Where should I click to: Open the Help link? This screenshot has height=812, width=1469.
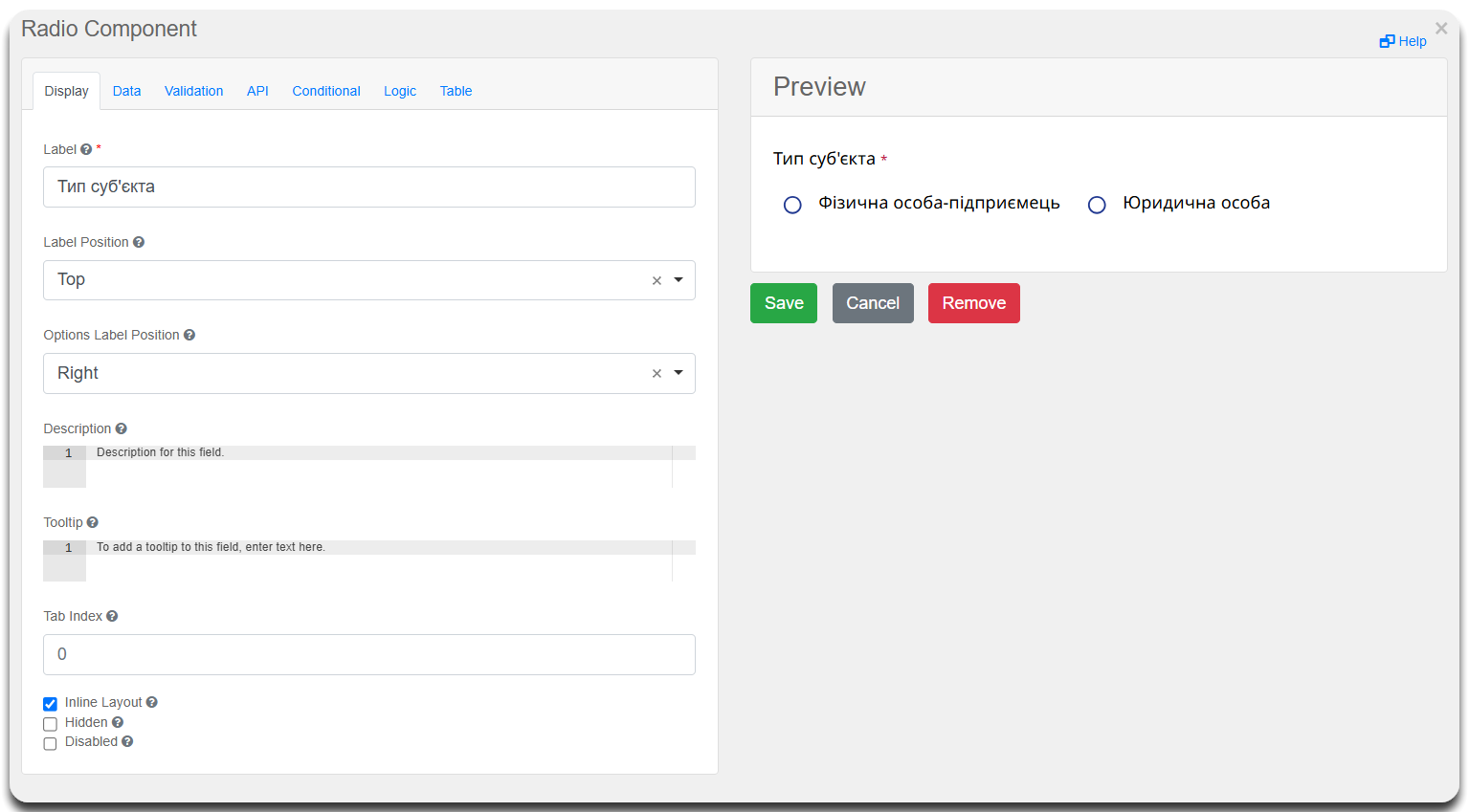[1403, 41]
